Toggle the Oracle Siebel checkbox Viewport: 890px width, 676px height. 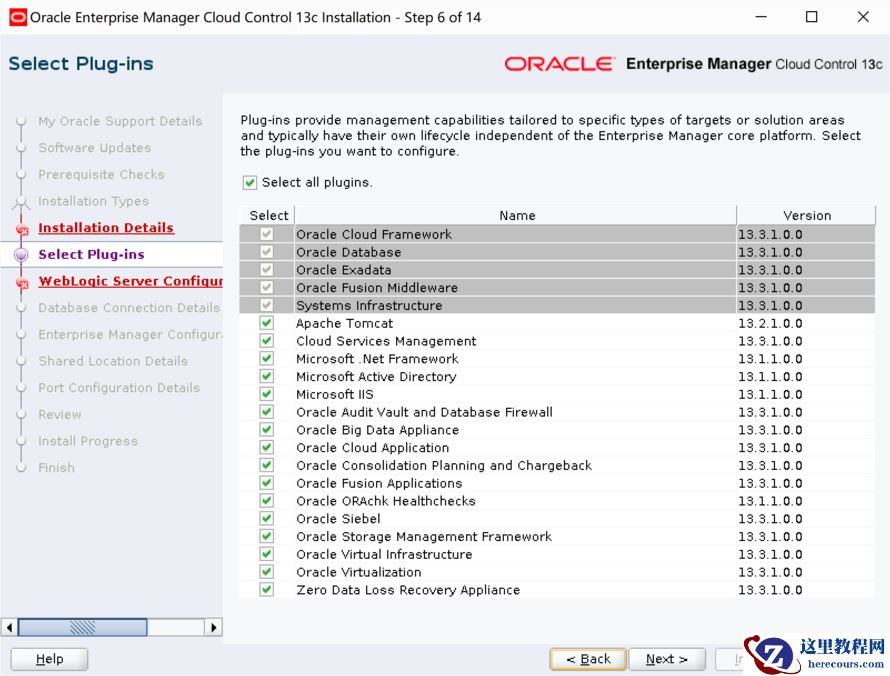click(266, 518)
